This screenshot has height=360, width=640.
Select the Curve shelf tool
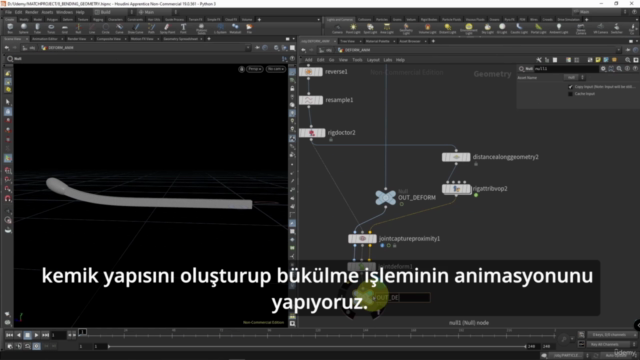pyautogui.click(x=119, y=28)
